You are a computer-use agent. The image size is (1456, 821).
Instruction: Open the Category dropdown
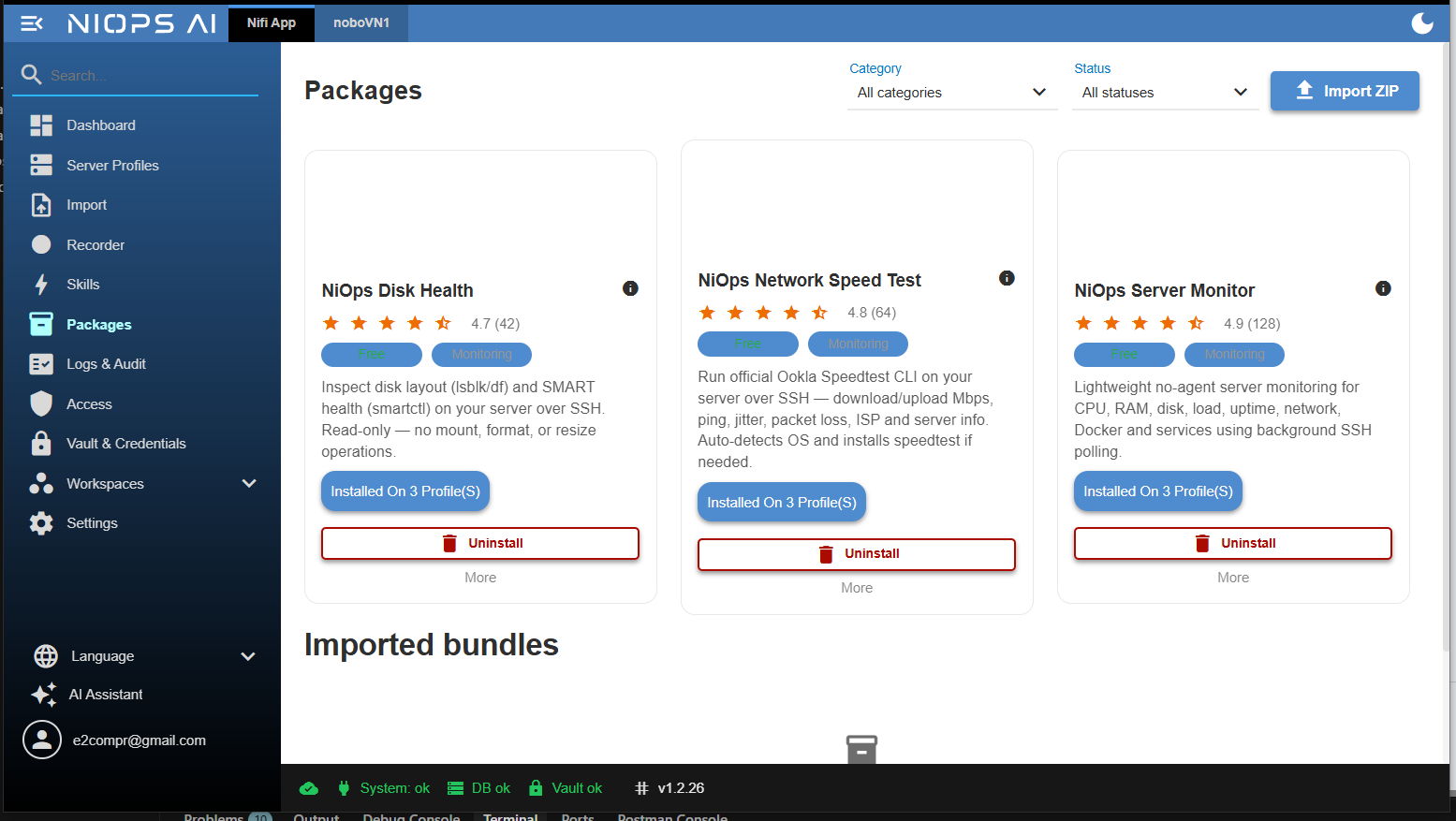pyautogui.click(x=952, y=93)
